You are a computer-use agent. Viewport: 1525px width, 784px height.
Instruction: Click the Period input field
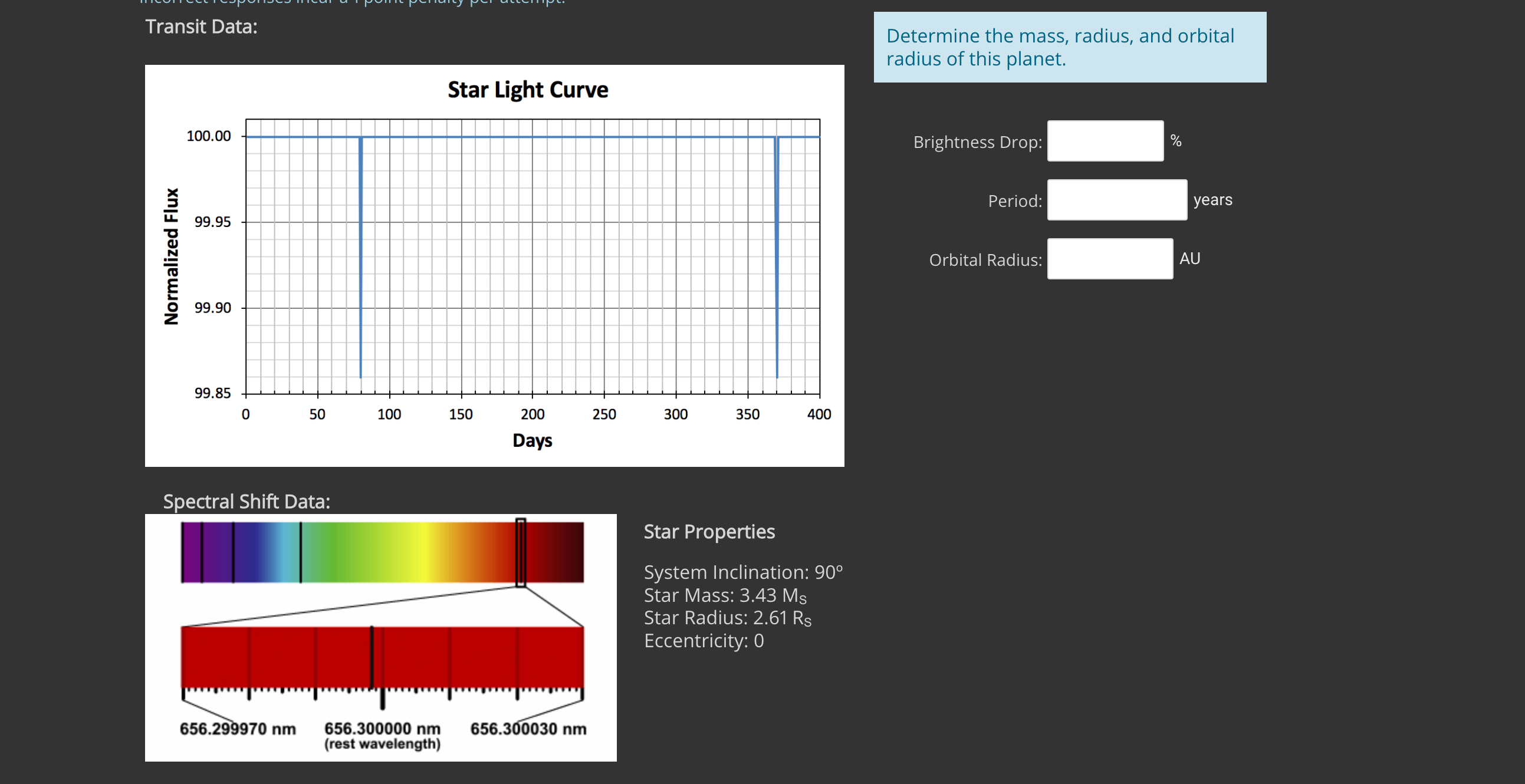[1117, 200]
